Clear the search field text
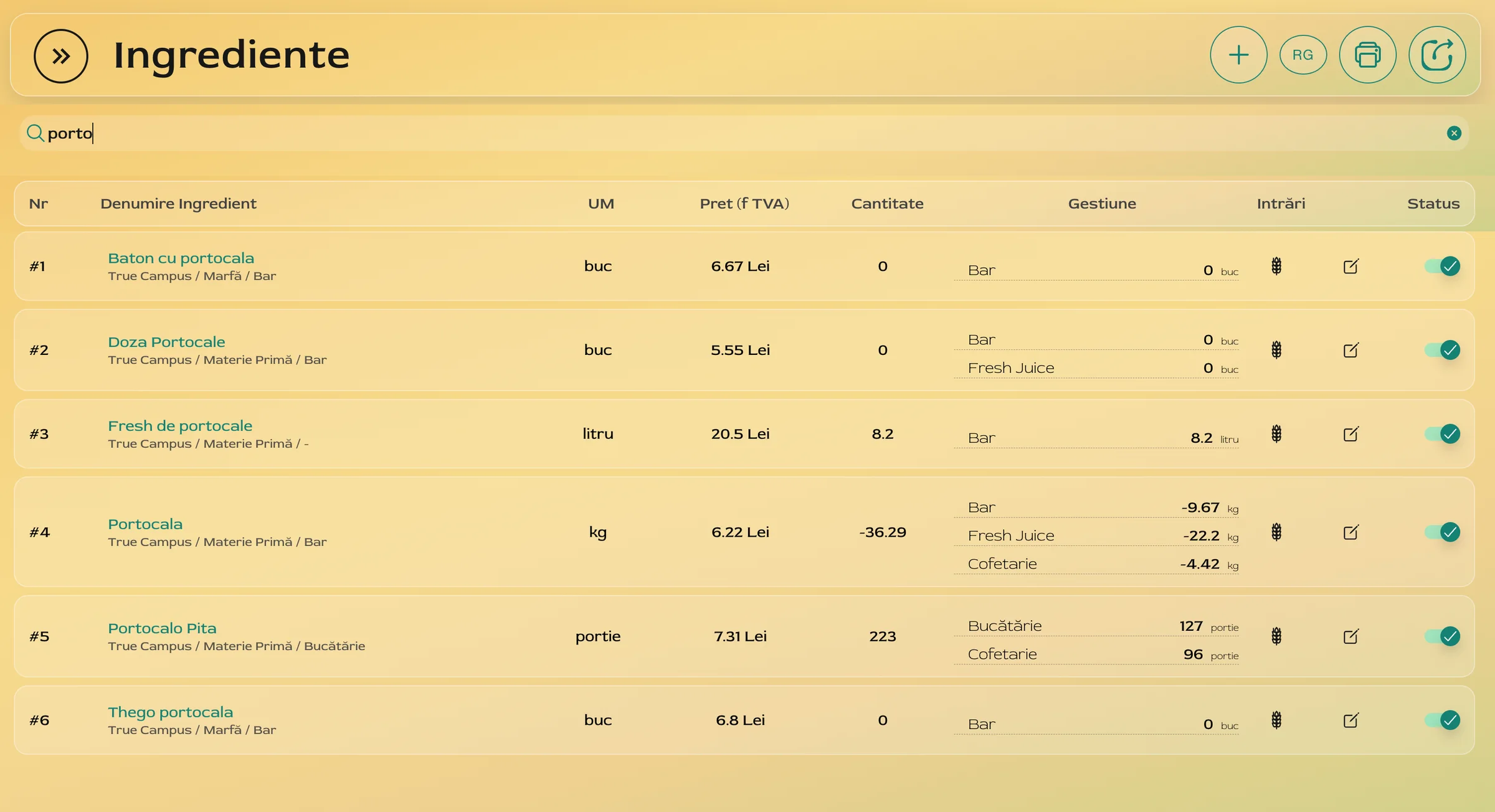Viewport: 1495px width, 812px height. 1454,133
